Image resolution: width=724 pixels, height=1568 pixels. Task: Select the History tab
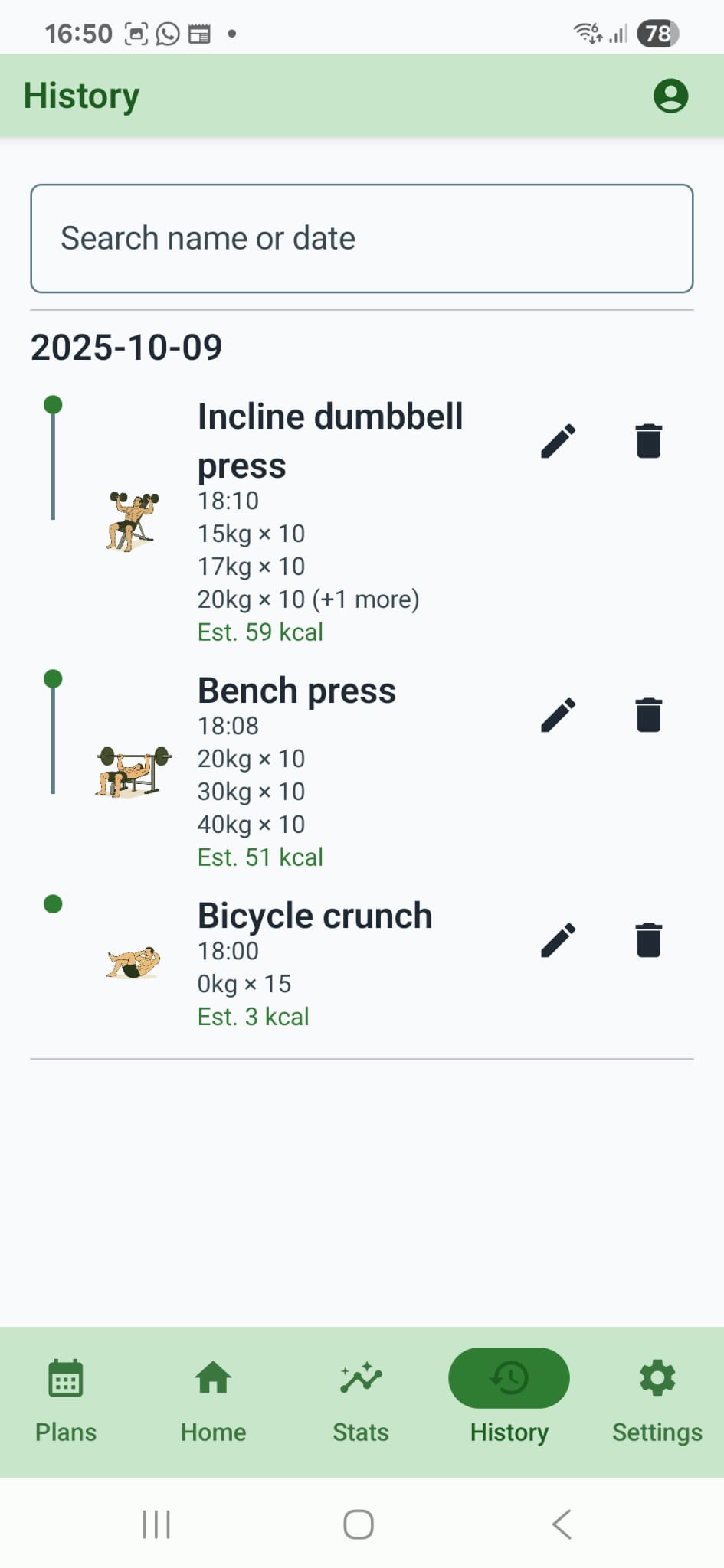click(x=509, y=1400)
